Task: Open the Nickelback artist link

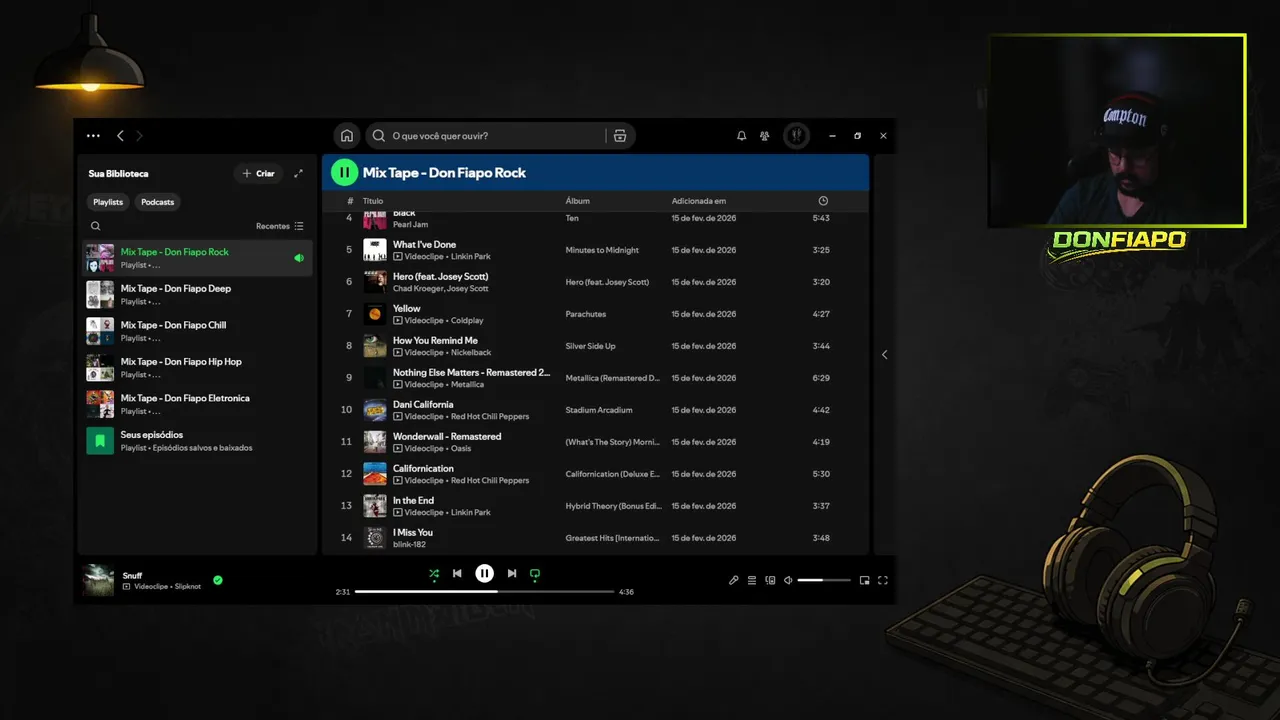Action: click(x=471, y=353)
